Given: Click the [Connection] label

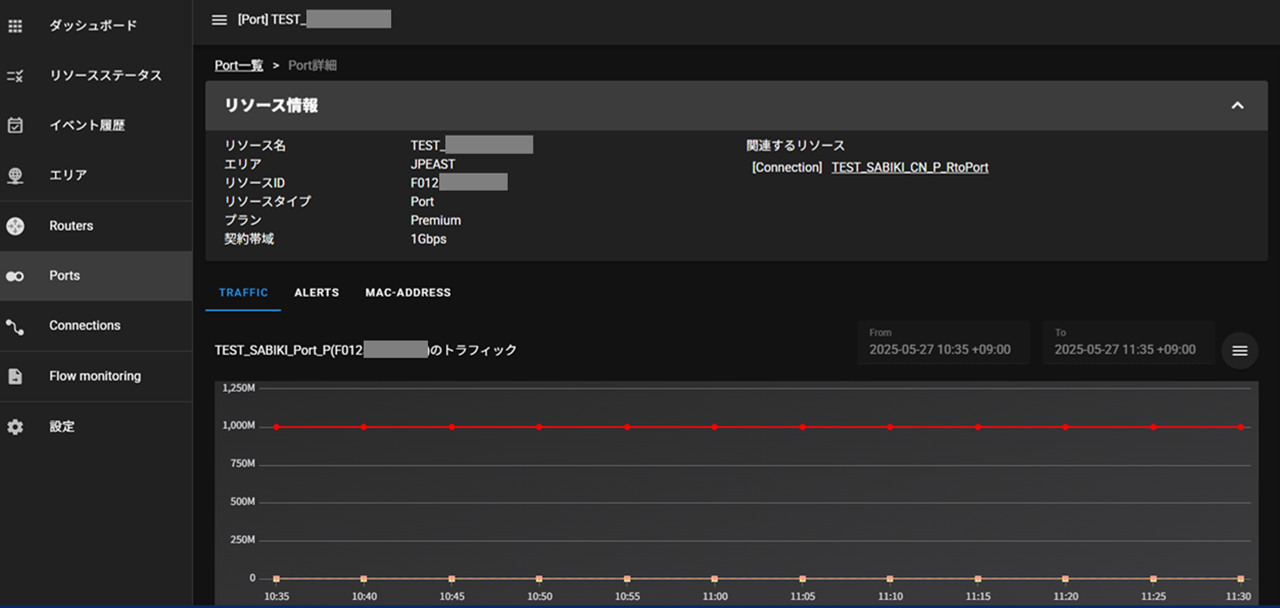Looking at the screenshot, I should coord(787,168).
